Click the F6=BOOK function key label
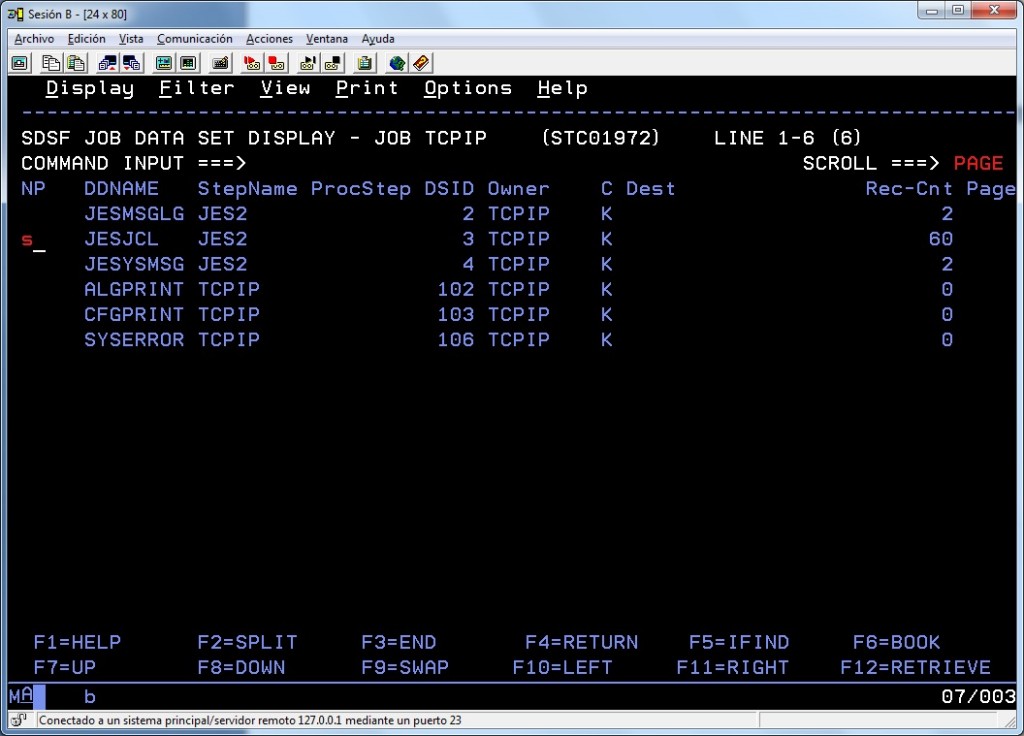The image size is (1024, 736). 897,642
